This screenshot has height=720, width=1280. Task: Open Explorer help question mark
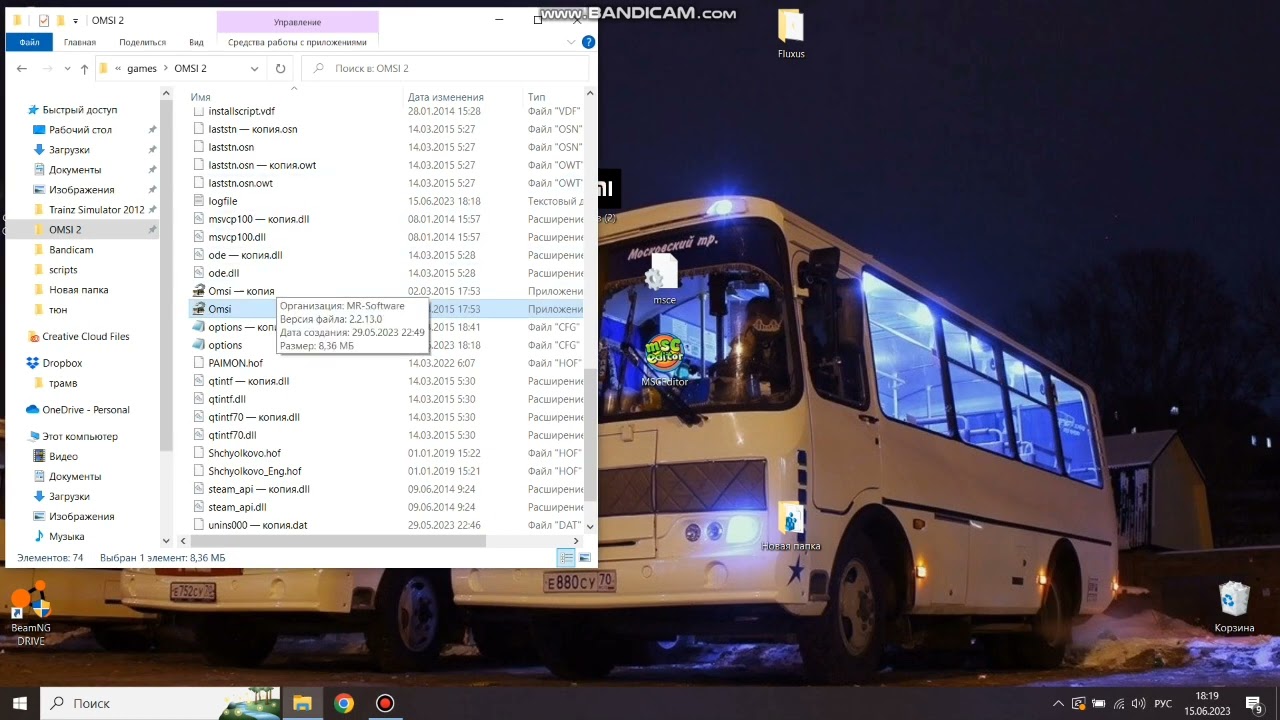tap(589, 42)
